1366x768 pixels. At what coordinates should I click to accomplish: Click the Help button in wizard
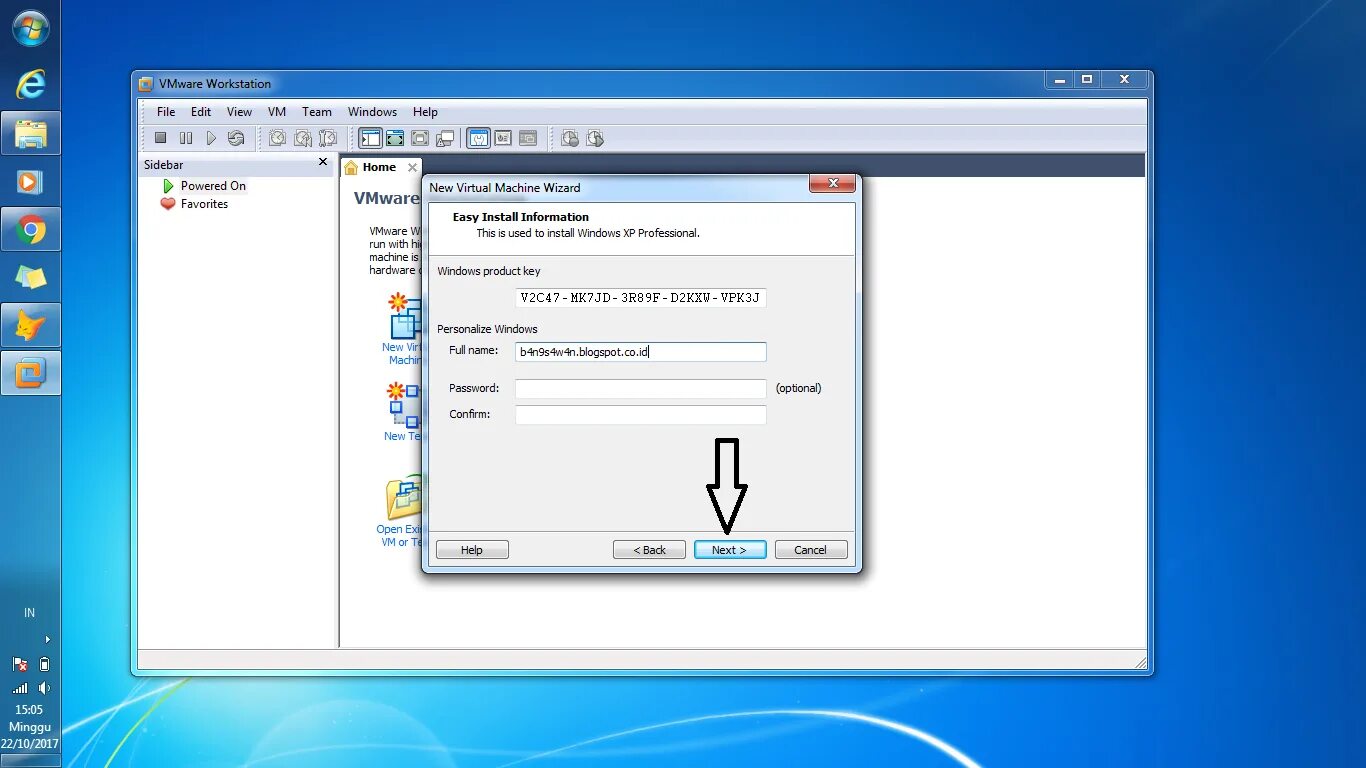point(472,550)
